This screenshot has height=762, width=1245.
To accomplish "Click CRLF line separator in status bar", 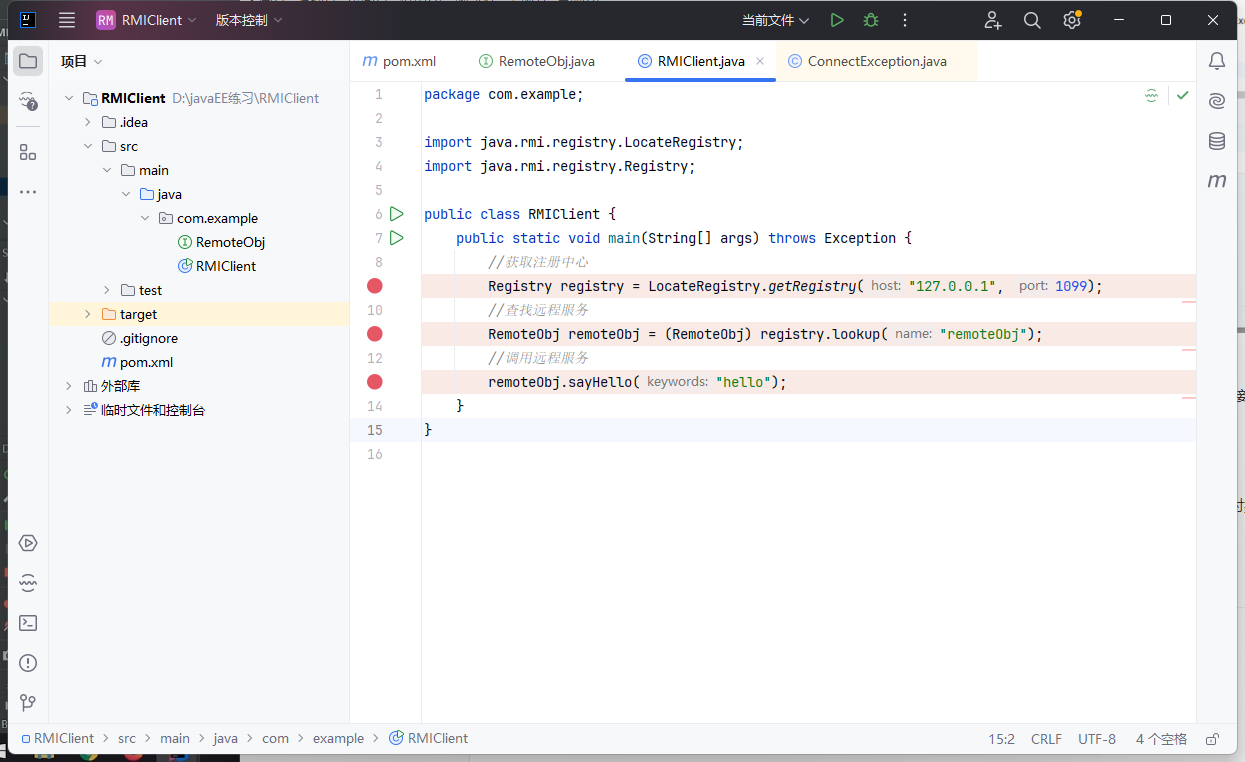I will point(1046,739).
